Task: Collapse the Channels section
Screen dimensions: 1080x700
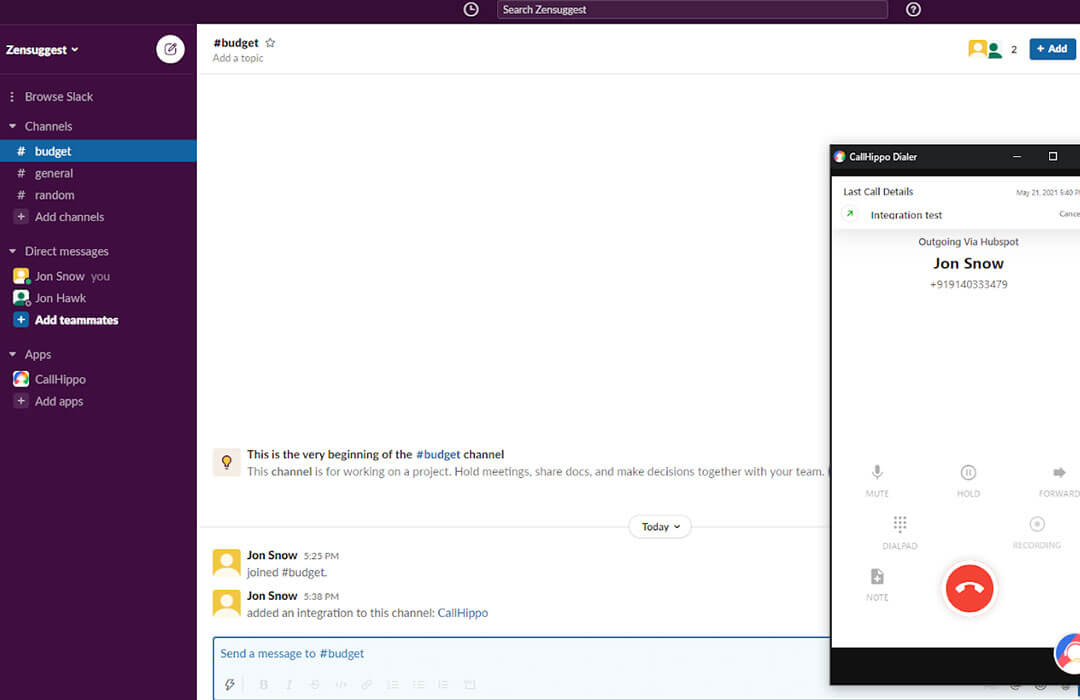Action: coord(12,126)
